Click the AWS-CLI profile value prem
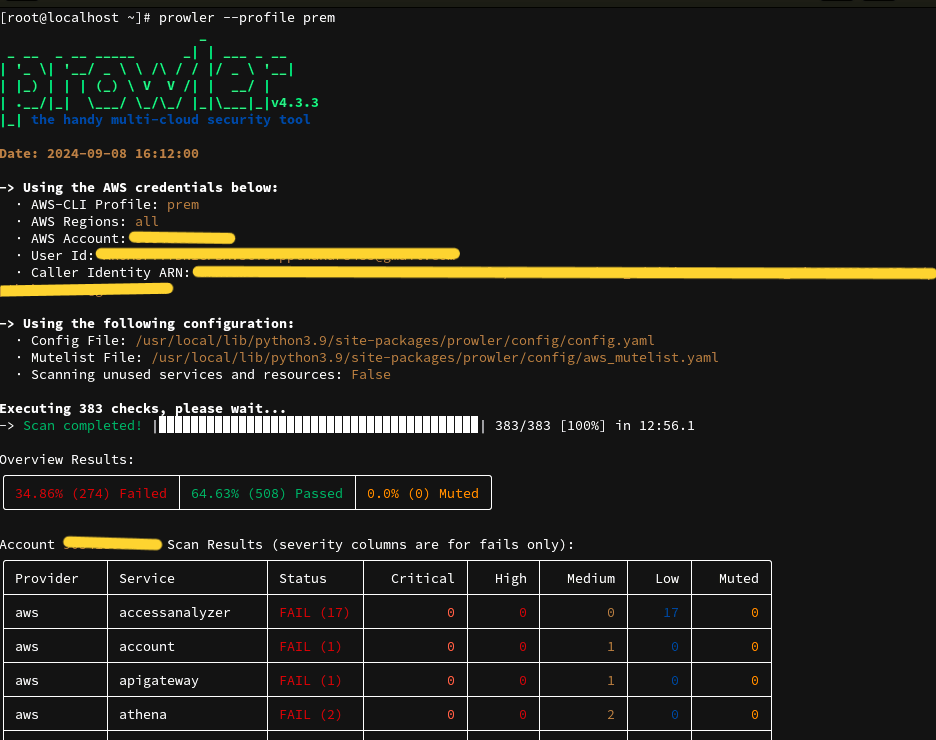 [x=183, y=204]
